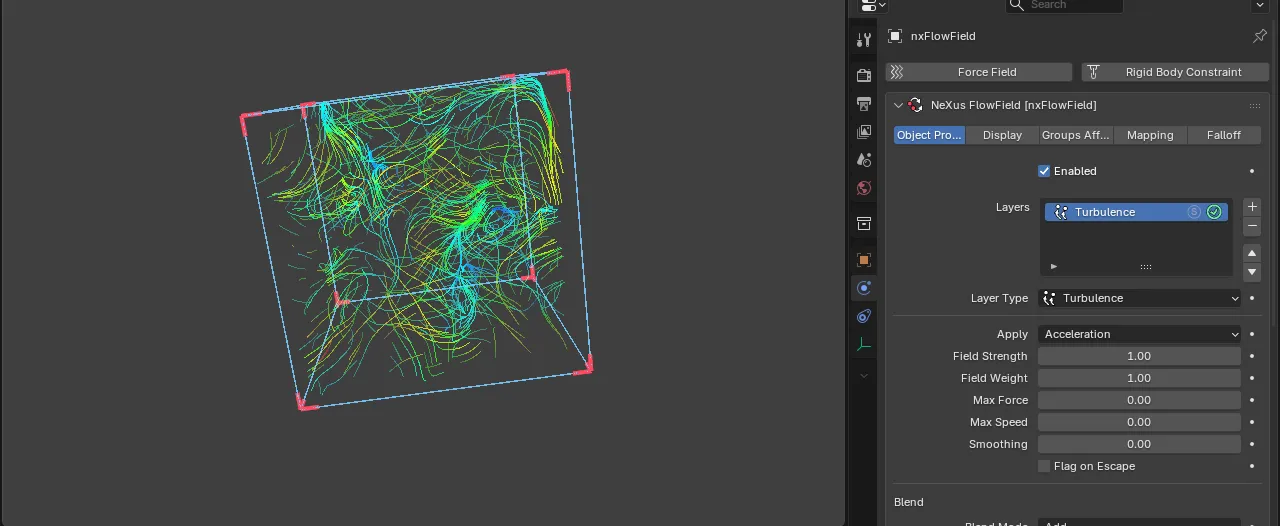1280x526 pixels.
Task: Open the Object properties tab icon
Action: tap(864, 260)
